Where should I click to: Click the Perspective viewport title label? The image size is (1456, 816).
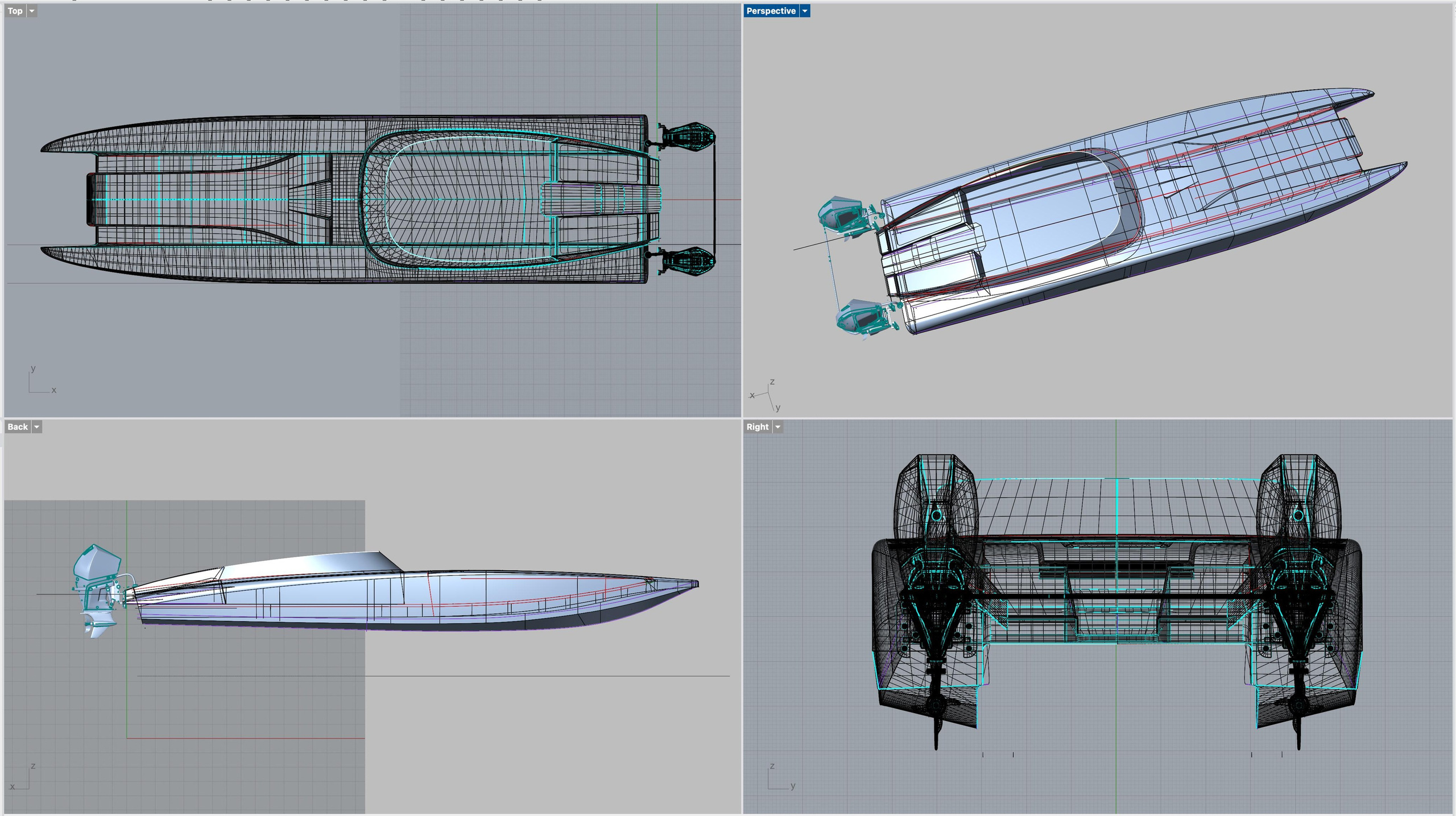771,11
